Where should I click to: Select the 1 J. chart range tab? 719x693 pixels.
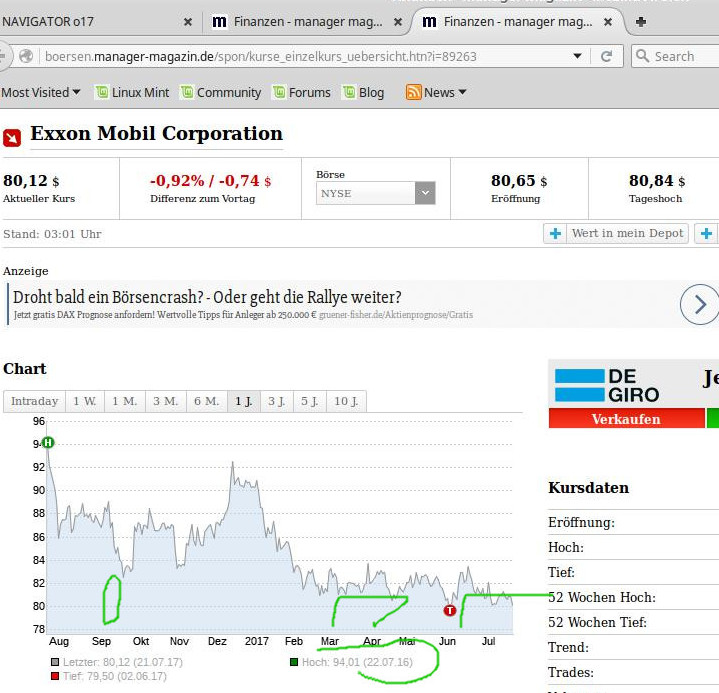coord(243,401)
